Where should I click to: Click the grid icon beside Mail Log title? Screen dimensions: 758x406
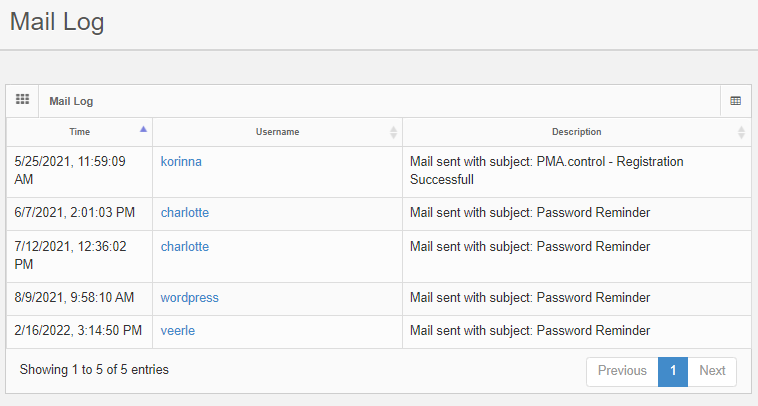pyautogui.click(x=22, y=100)
